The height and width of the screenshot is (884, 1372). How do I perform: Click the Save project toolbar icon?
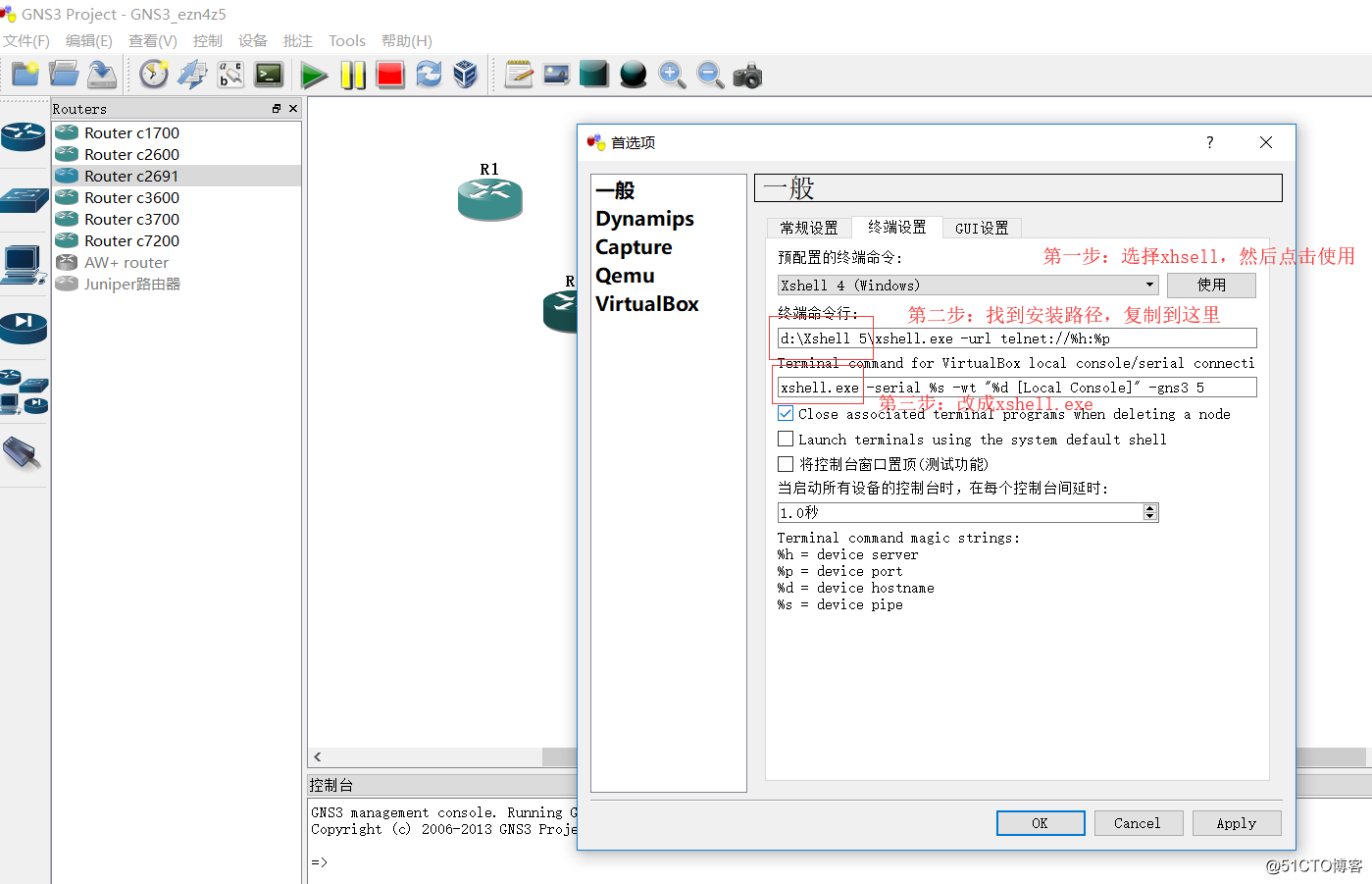(x=102, y=75)
